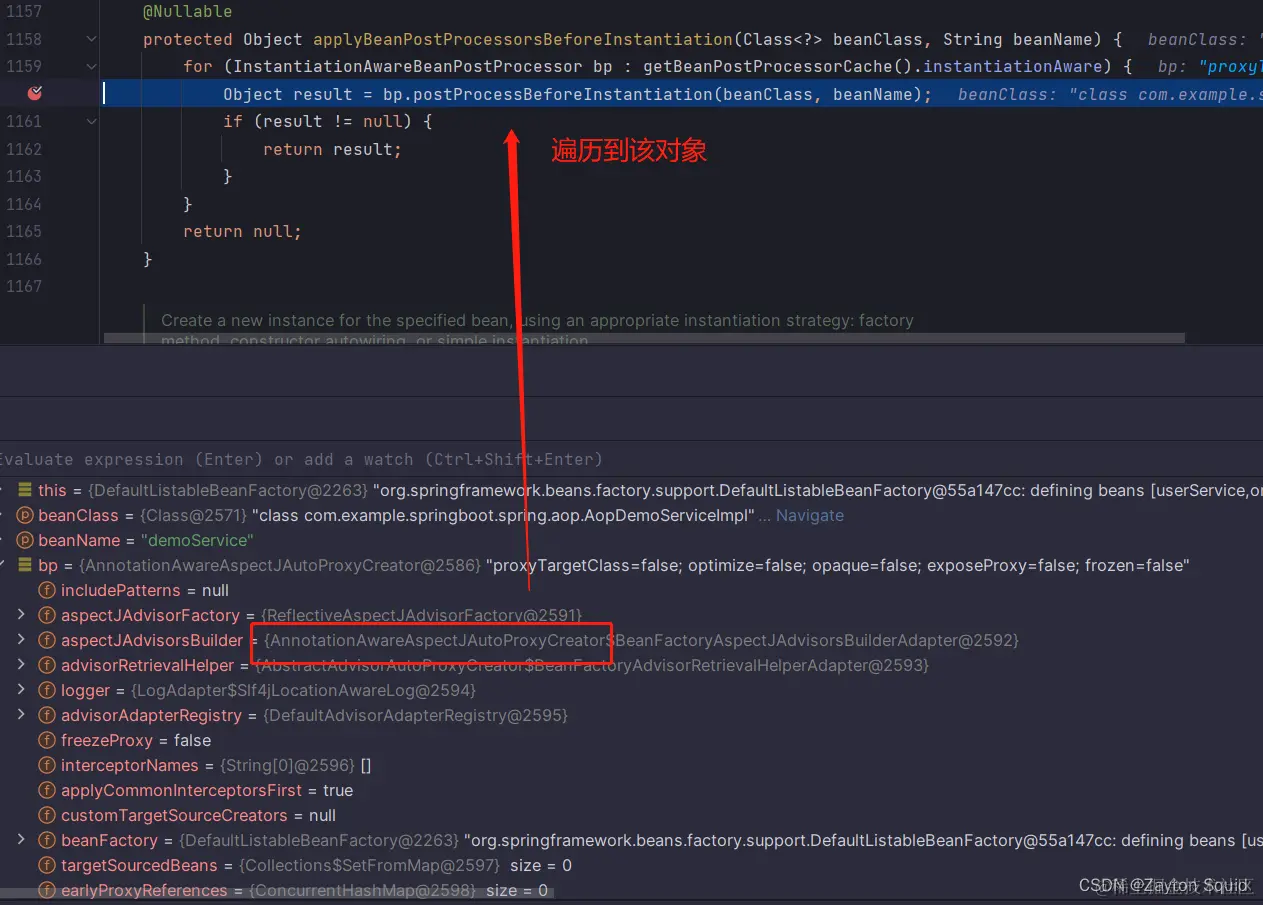Select the bp variable row
The height and width of the screenshot is (905, 1263).
631,565
